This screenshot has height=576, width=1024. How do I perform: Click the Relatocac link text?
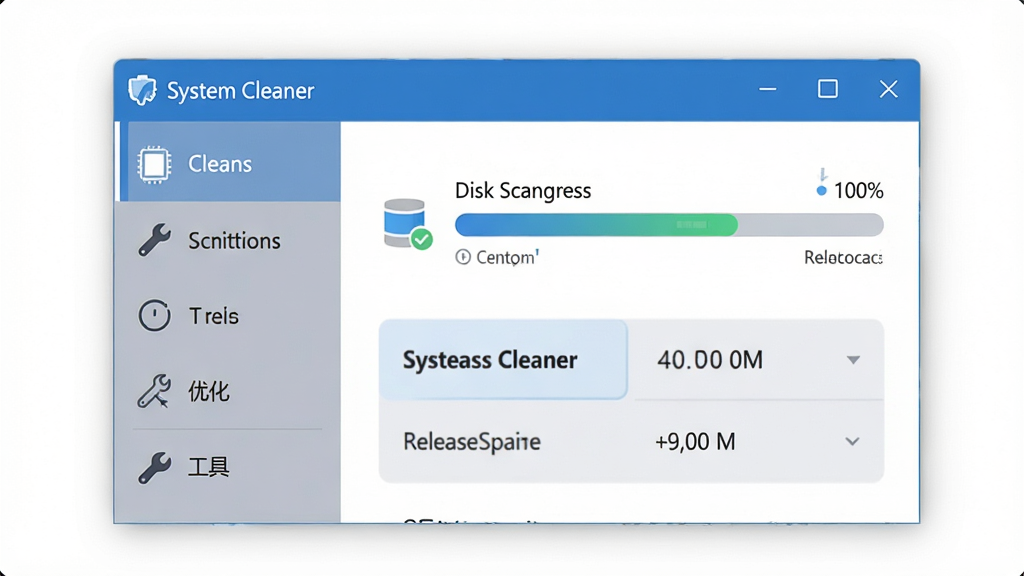click(x=843, y=257)
